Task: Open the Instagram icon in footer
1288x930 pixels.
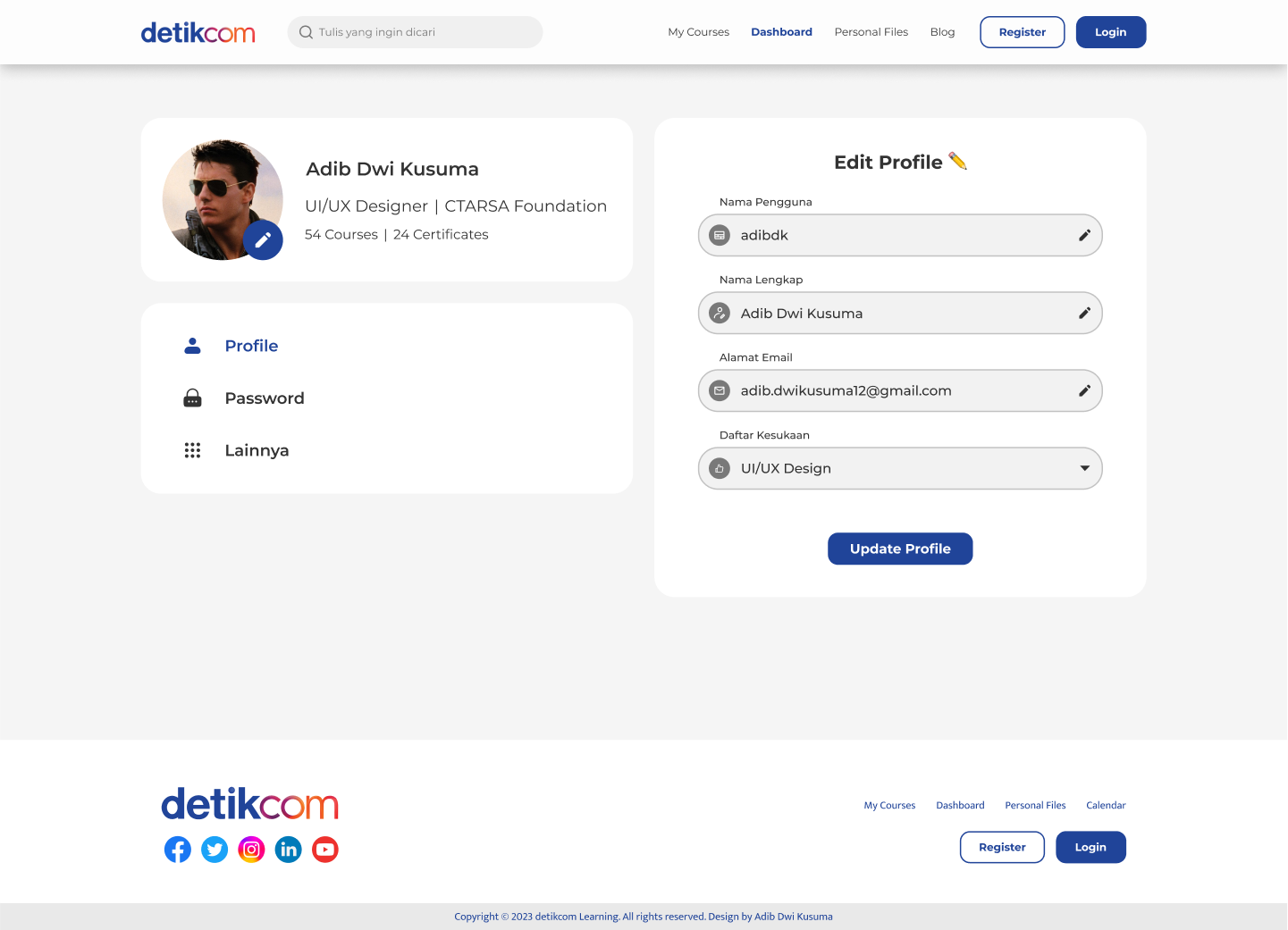Action: [251, 850]
